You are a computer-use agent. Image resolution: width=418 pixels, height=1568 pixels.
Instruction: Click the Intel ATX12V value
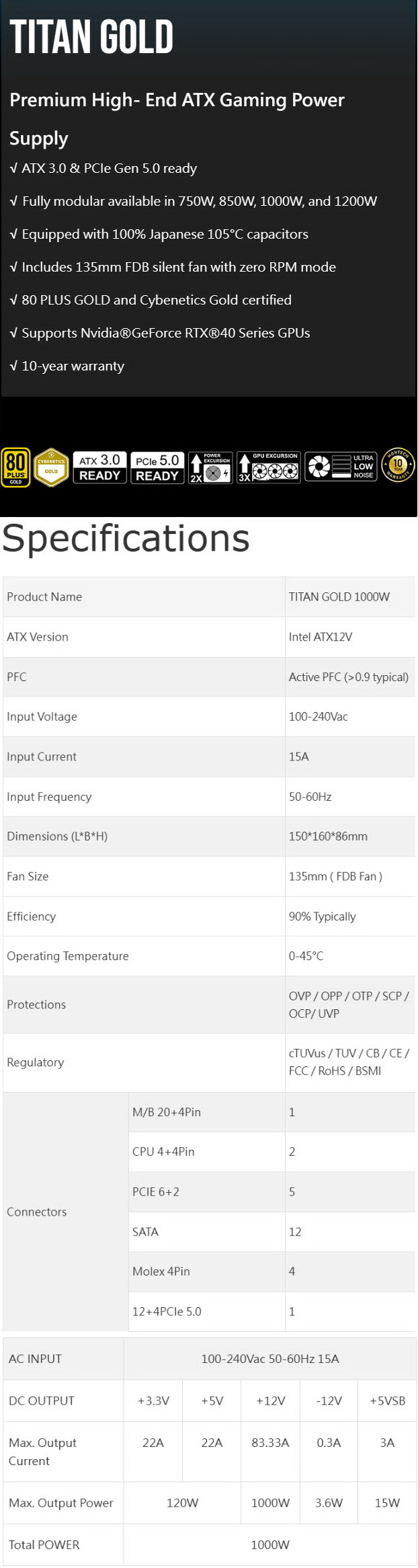(x=321, y=637)
